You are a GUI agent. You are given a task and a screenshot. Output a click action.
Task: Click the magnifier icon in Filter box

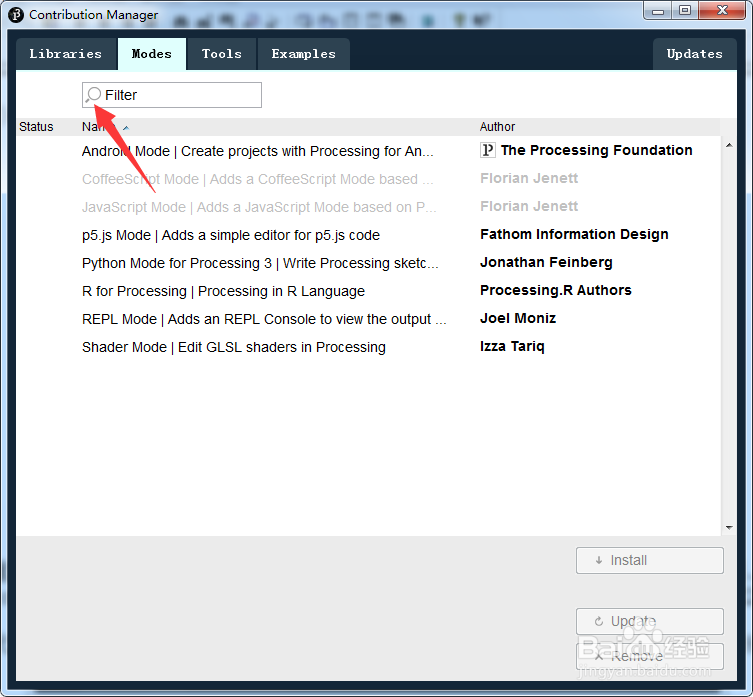[93, 95]
